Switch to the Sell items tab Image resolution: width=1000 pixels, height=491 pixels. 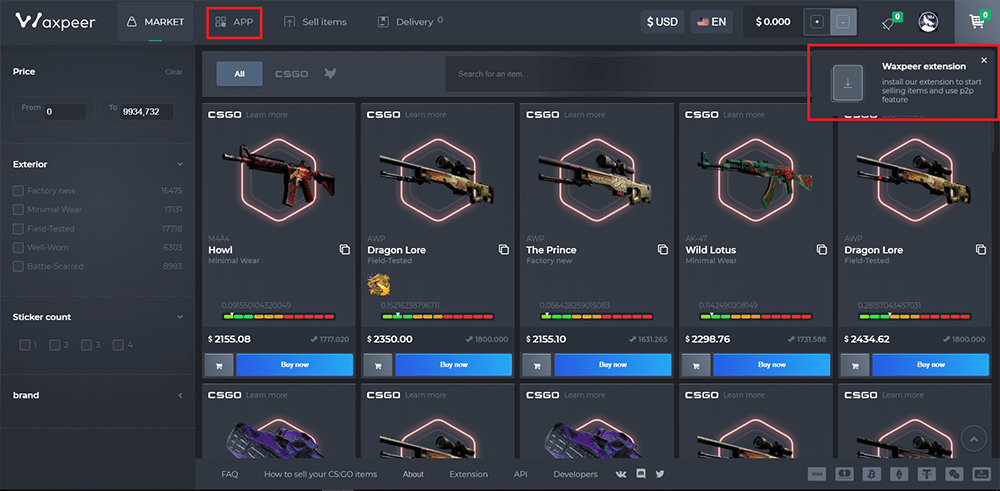316,22
